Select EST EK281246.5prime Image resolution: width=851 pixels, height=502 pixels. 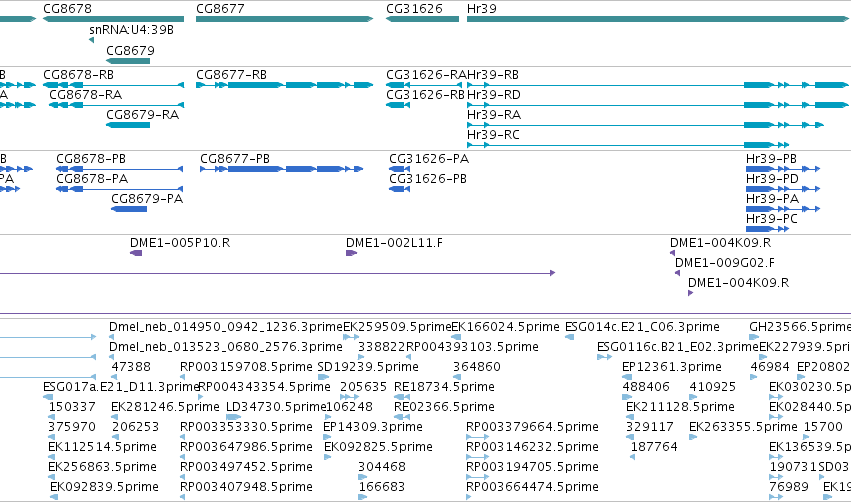(x=165, y=407)
